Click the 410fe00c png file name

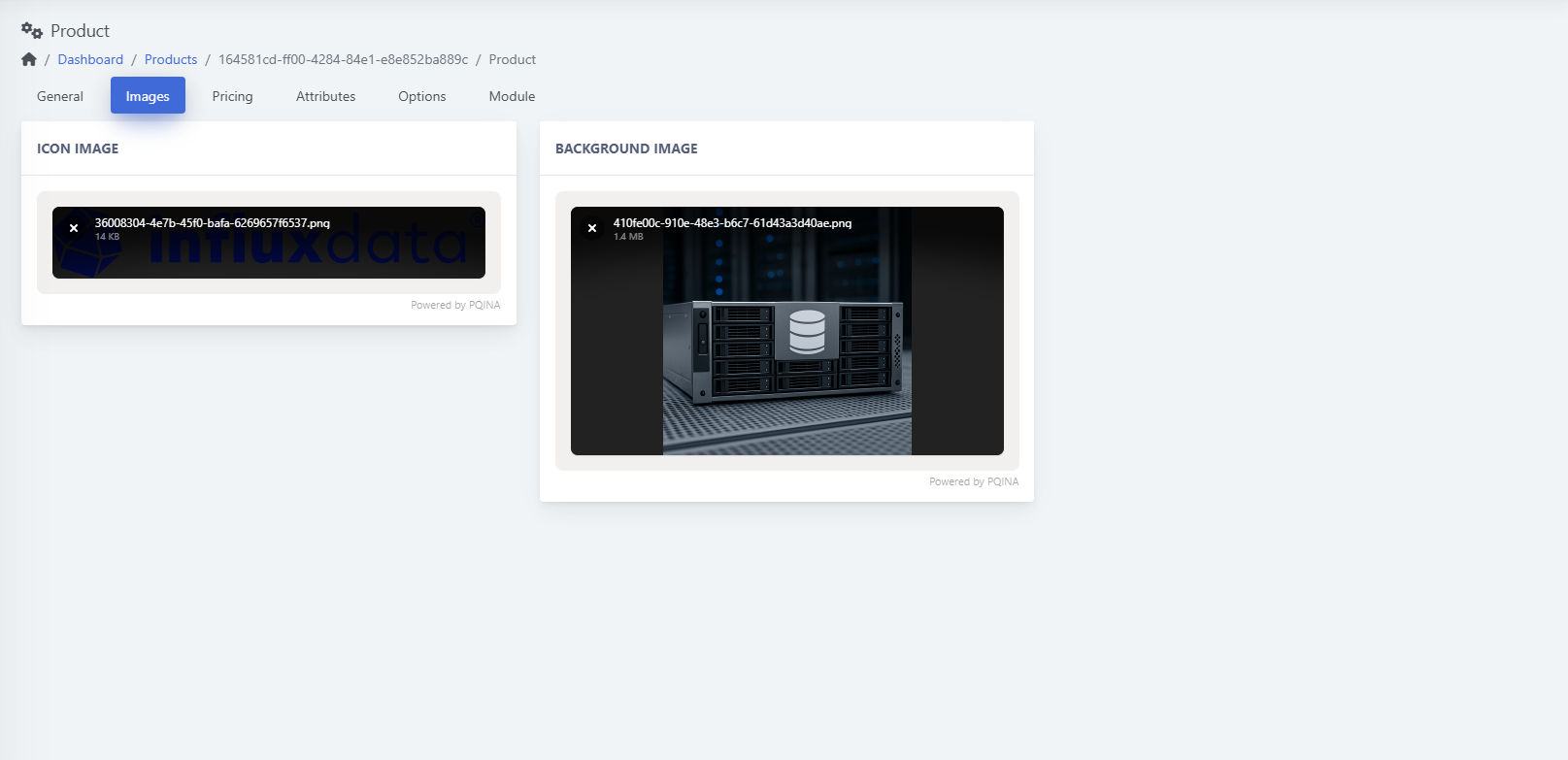click(x=732, y=223)
